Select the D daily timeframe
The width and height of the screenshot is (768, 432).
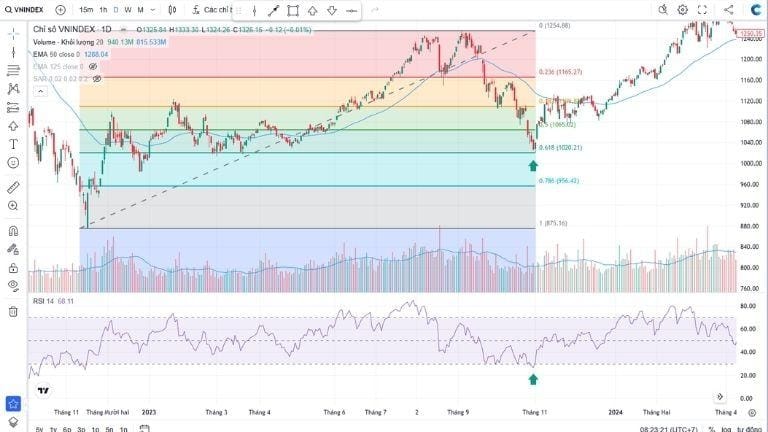tap(116, 10)
